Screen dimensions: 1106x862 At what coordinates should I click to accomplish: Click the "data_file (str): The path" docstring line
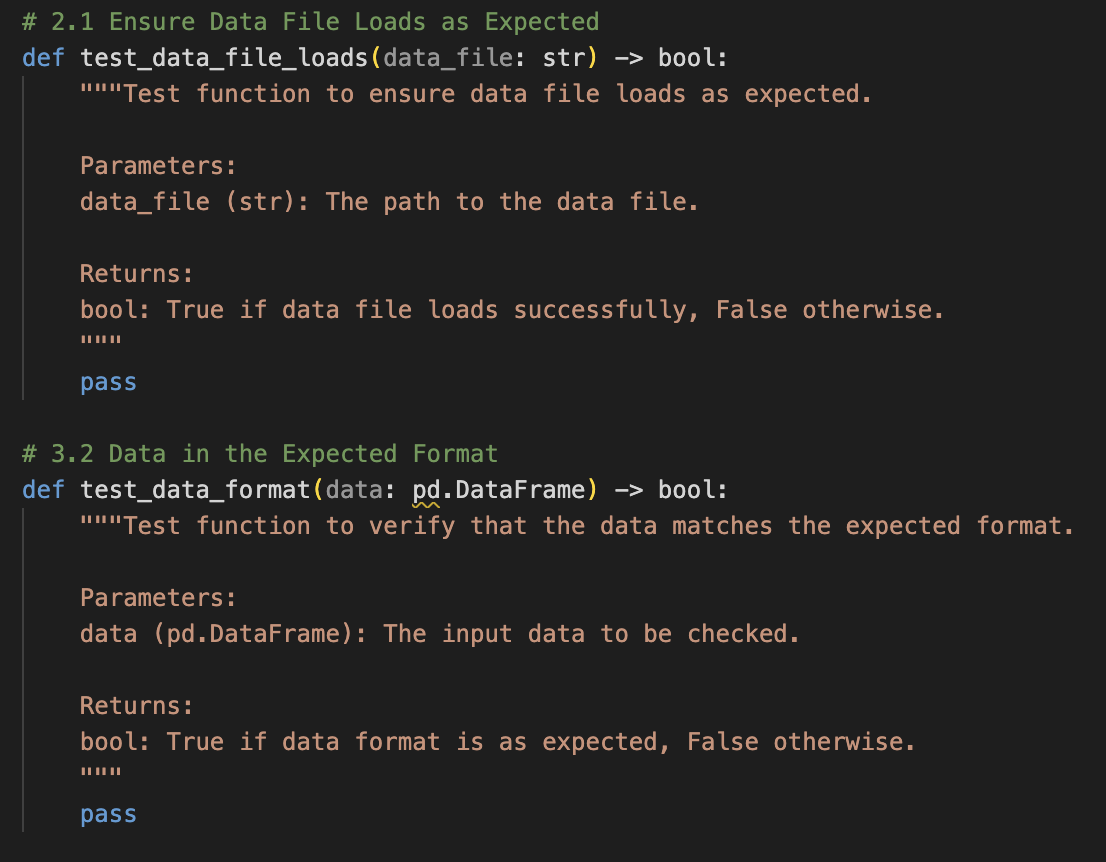(389, 201)
